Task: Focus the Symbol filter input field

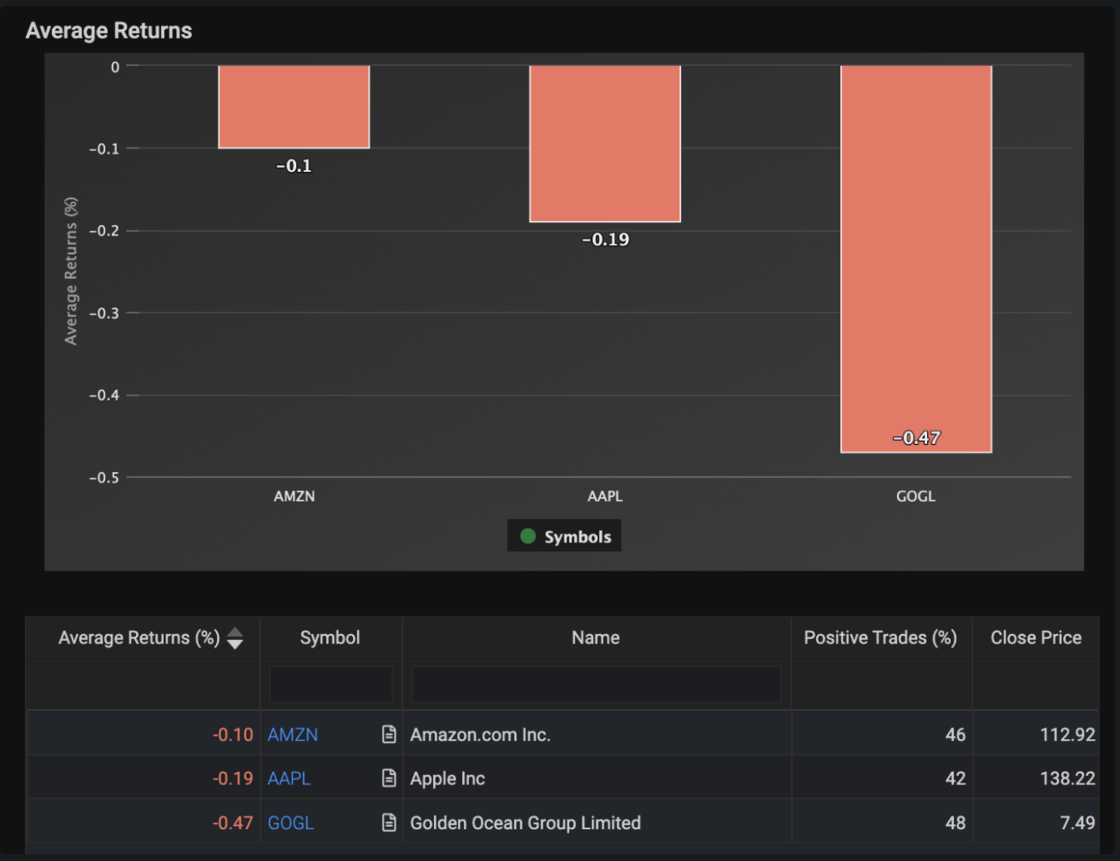Action: coord(331,684)
